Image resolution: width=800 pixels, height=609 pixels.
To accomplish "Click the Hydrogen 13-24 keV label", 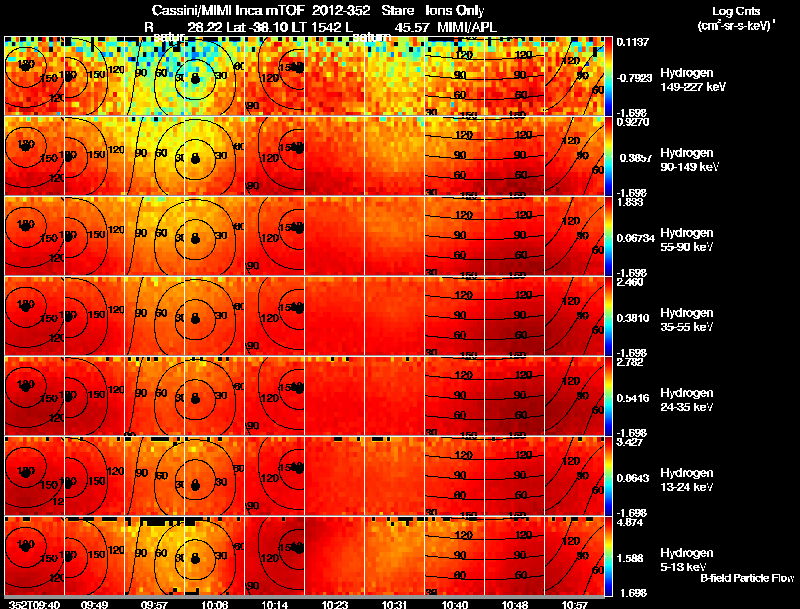I will (687, 480).
